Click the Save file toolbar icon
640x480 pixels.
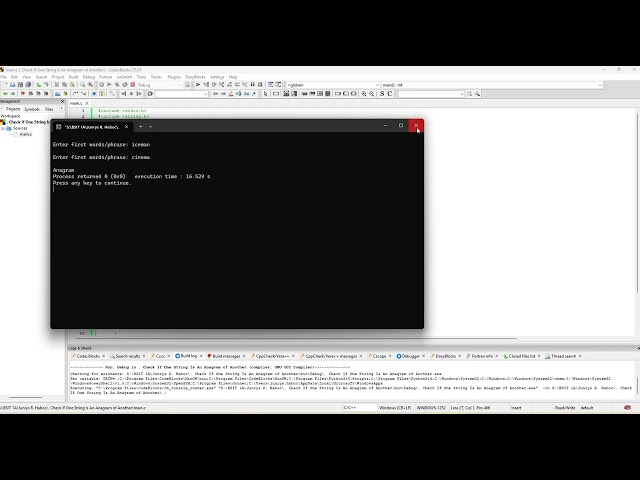click(x=20, y=84)
